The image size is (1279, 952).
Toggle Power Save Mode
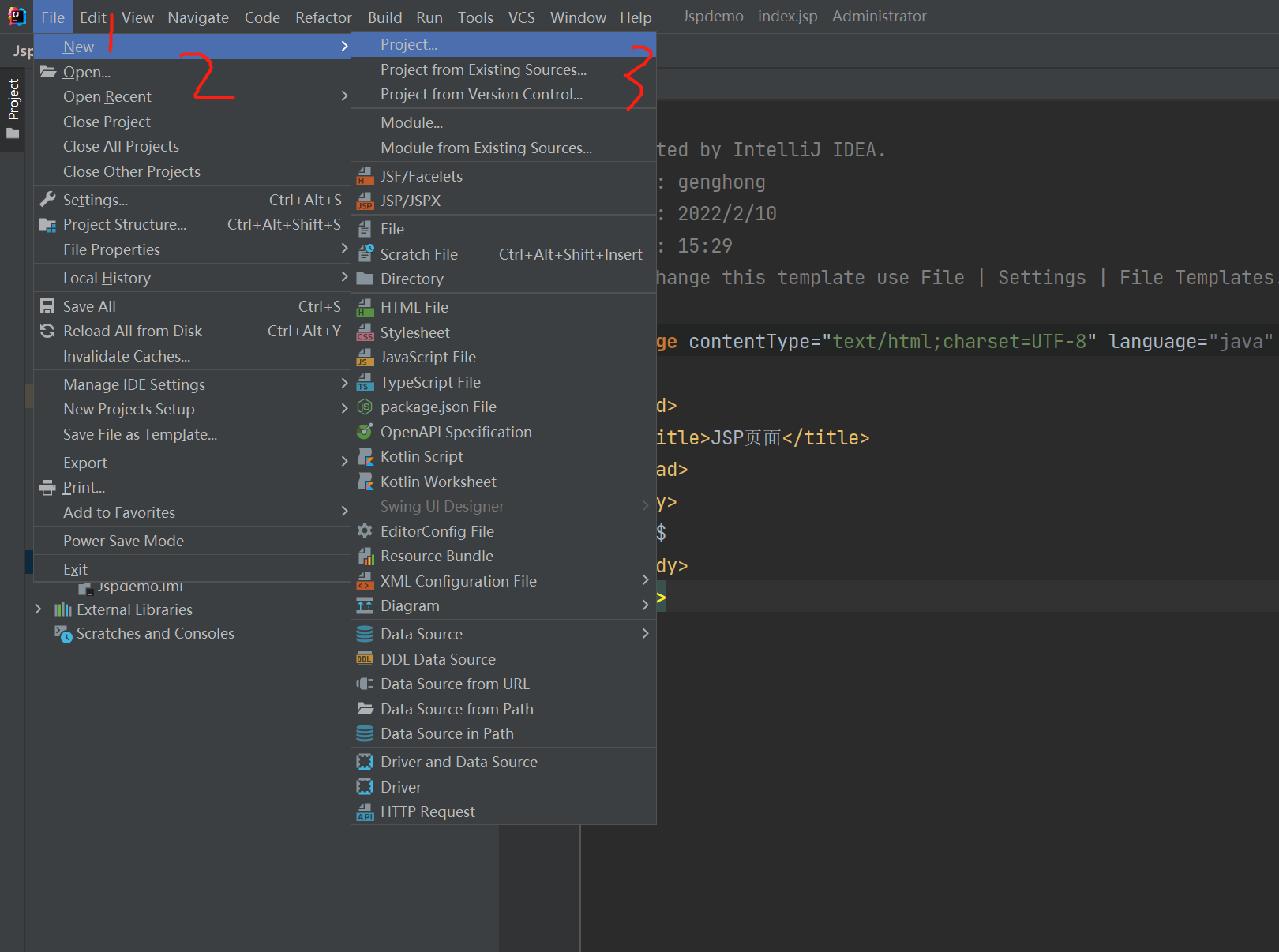[123, 541]
